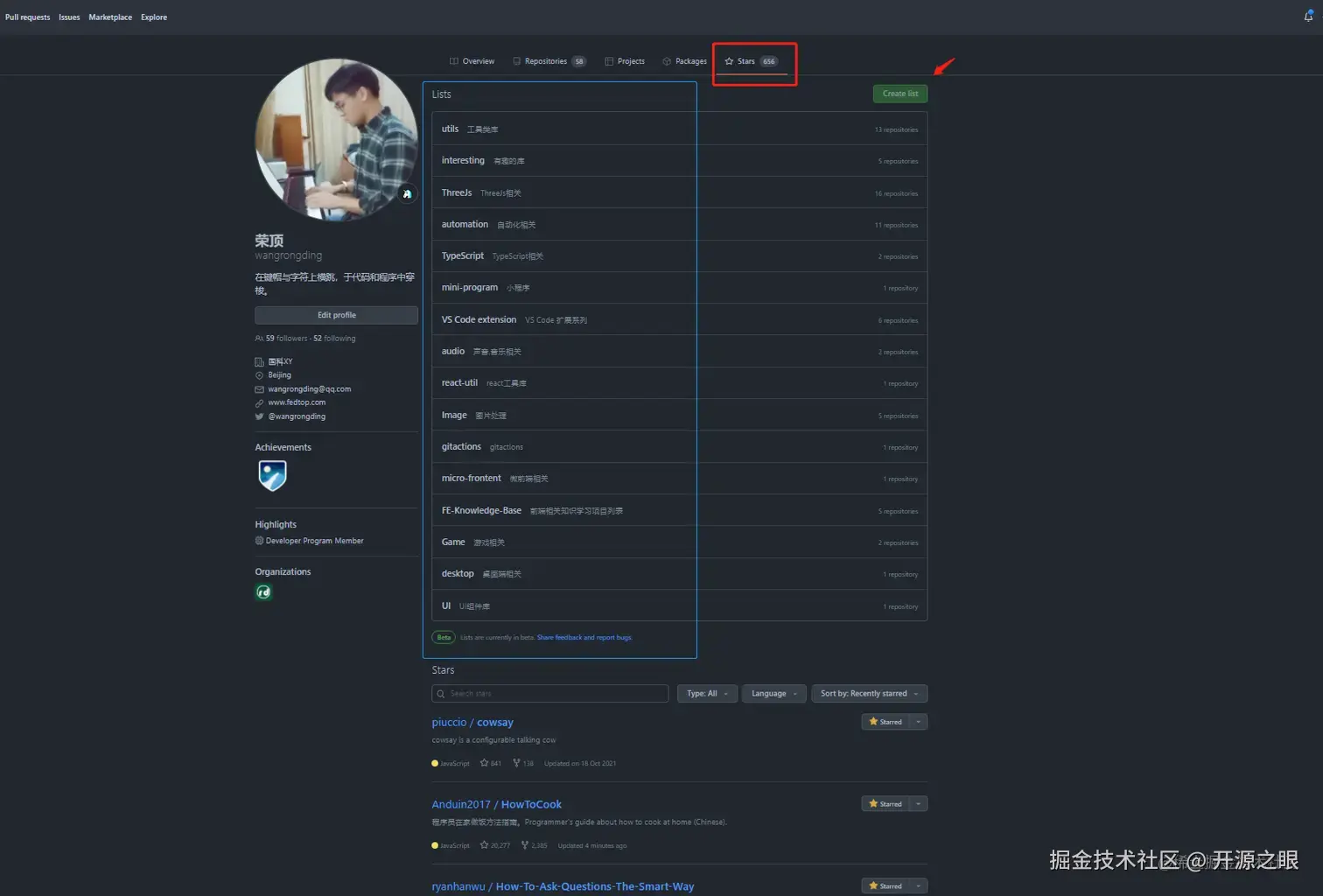Open the organization avatar icon
The width and height of the screenshot is (1323, 896).
[x=263, y=592]
